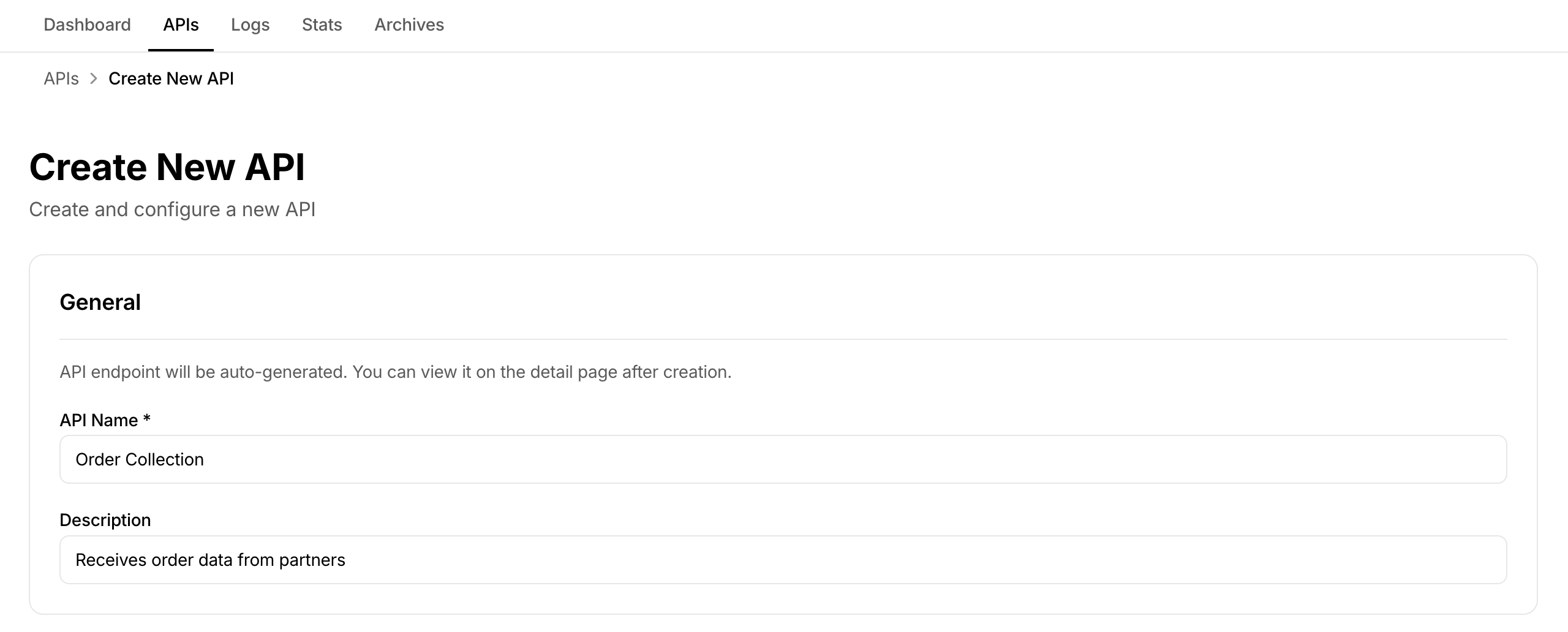The width and height of the screenshot is (1568, 632).
Task: Click the auto-generated endpoint notice text
Action: coord(395,372)
